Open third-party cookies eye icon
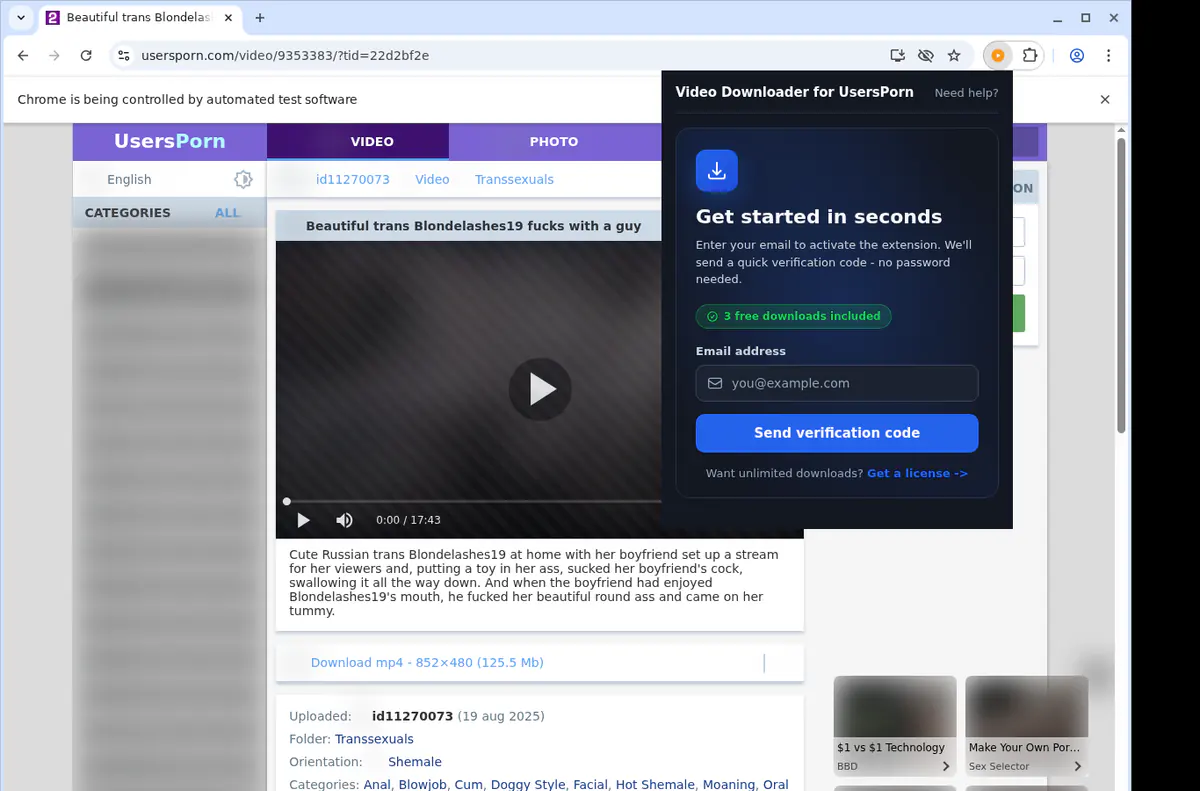Viewport: 1200px width, 791px height. pos(926,56)
